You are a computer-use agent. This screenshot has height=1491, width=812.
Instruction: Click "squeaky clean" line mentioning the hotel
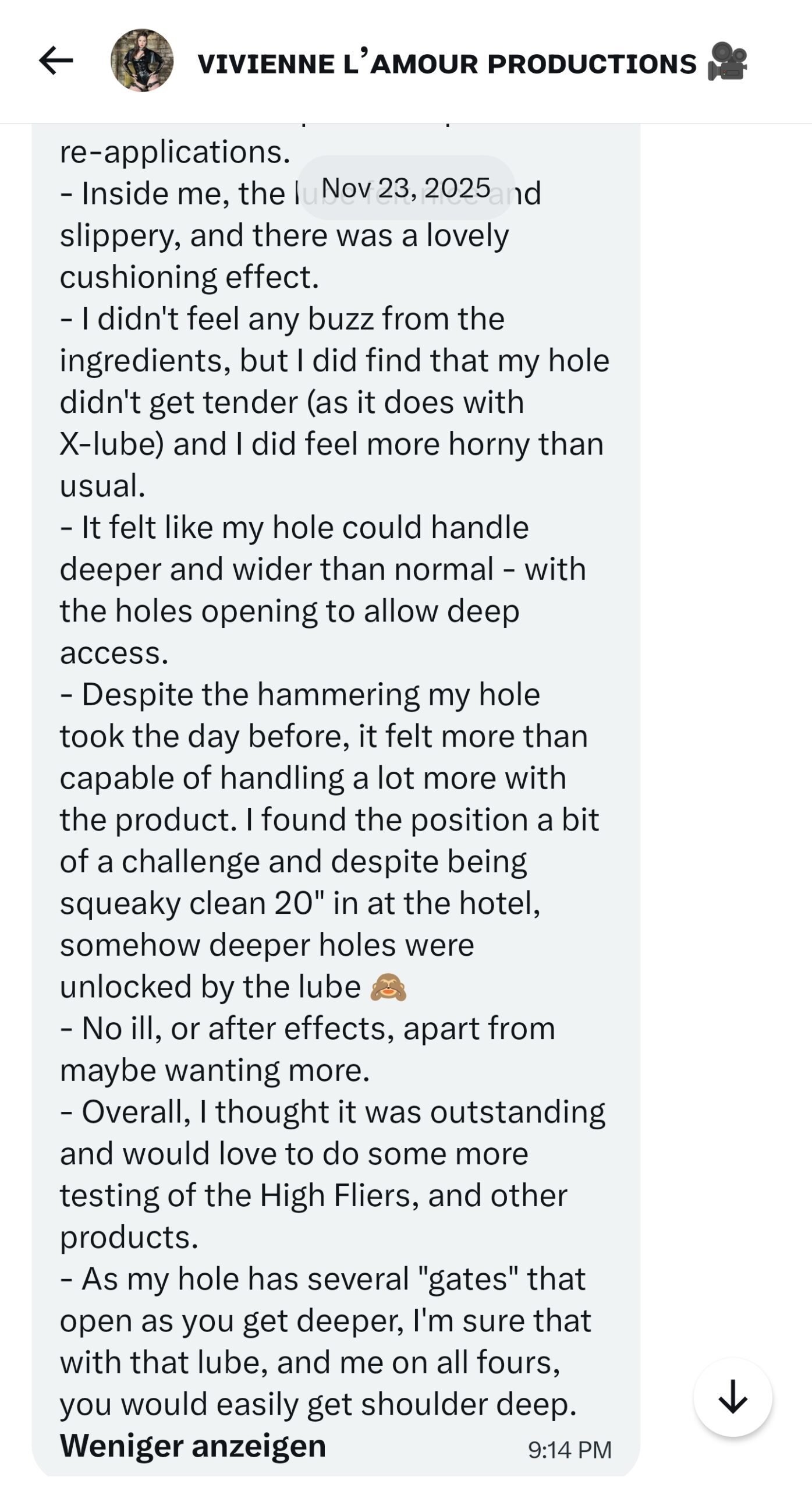point(300,903)
